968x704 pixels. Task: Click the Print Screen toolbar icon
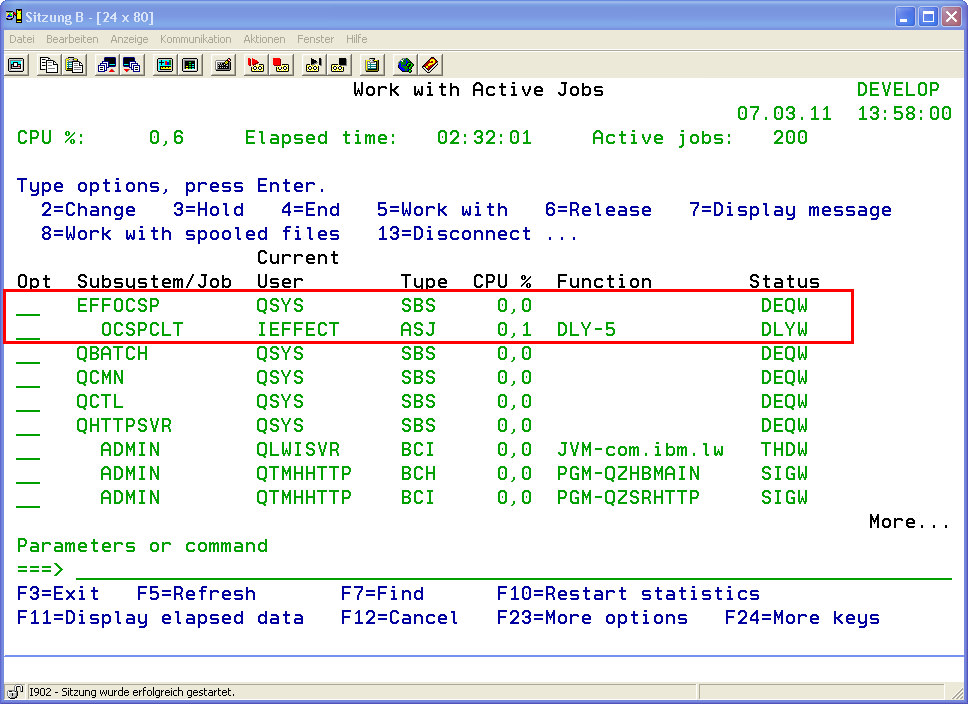pos(17,65)
